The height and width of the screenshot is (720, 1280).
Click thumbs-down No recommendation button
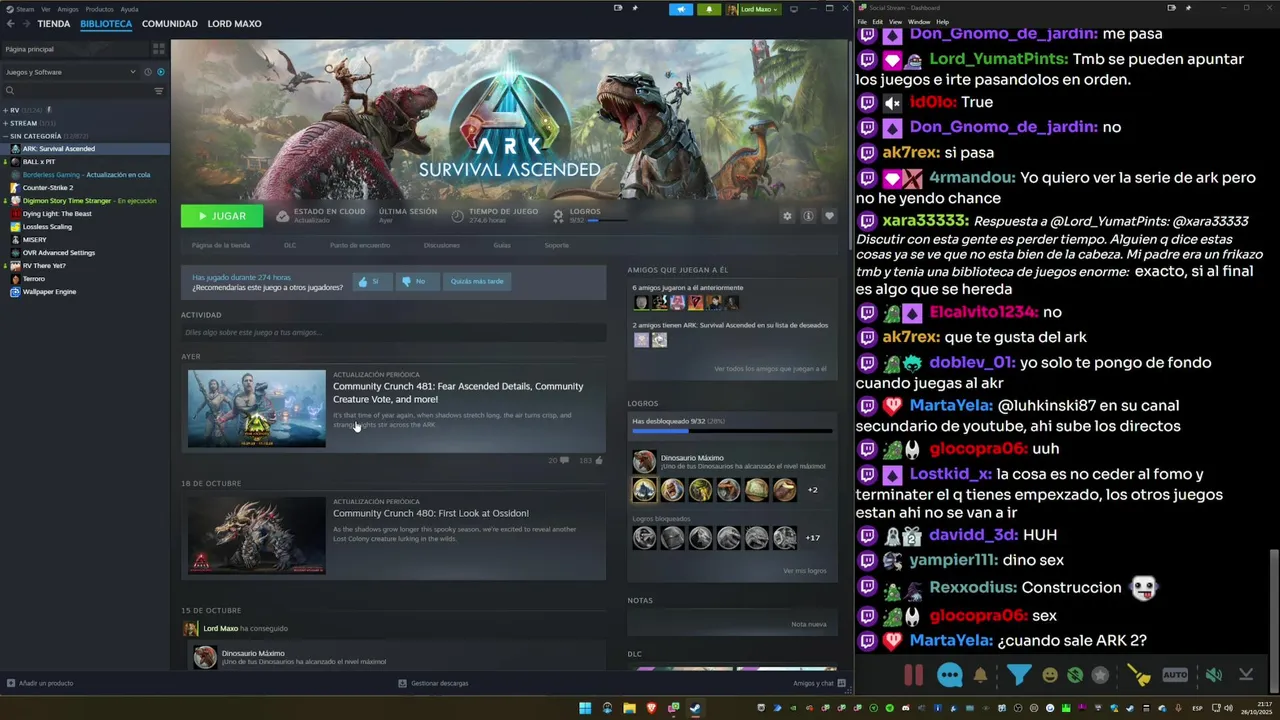417,281
